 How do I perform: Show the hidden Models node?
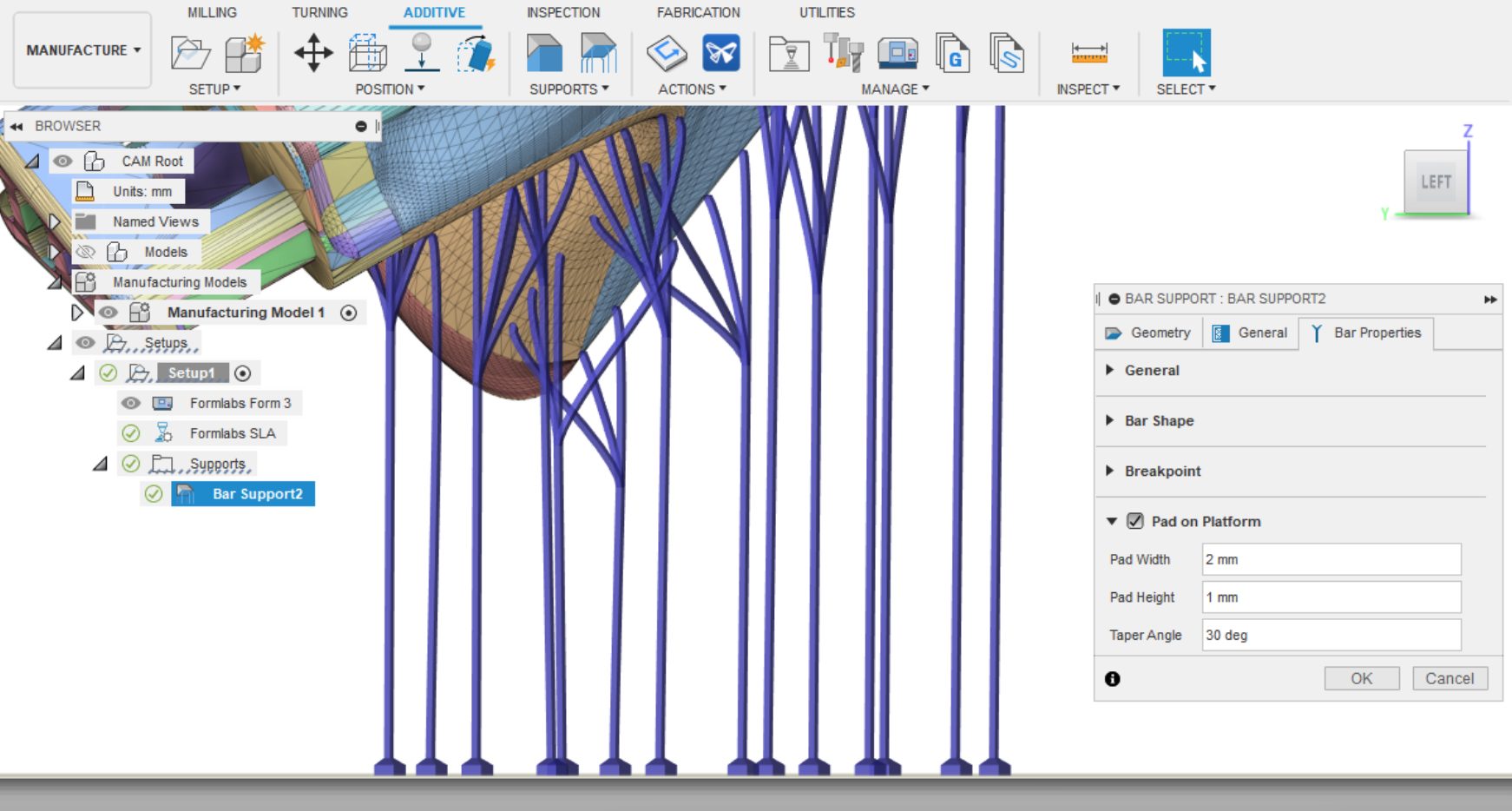pyautogui.click(x=85, y=252)
